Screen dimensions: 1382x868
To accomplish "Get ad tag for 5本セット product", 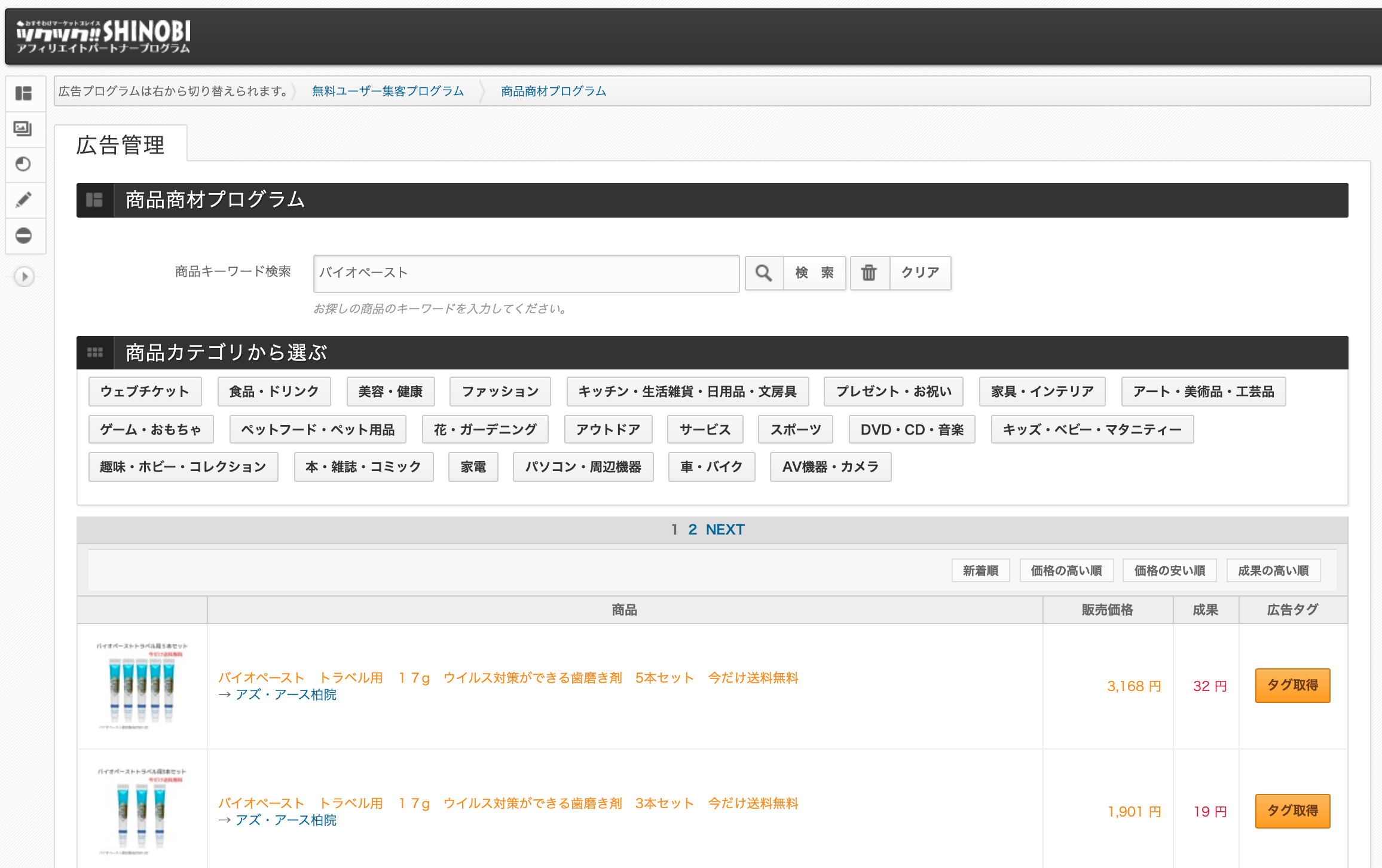I will click(x=1292, y=686).
